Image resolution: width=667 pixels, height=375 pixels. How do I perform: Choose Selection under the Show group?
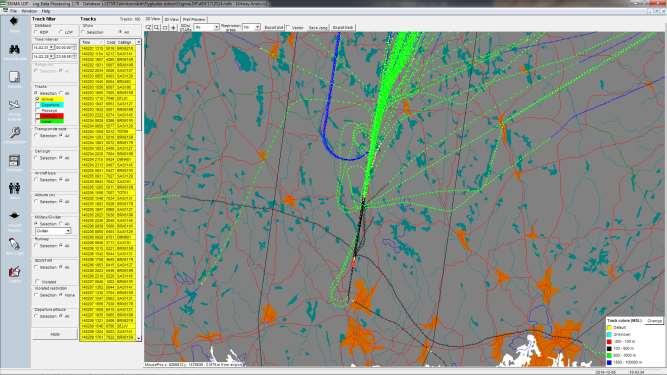click(84, 32)
